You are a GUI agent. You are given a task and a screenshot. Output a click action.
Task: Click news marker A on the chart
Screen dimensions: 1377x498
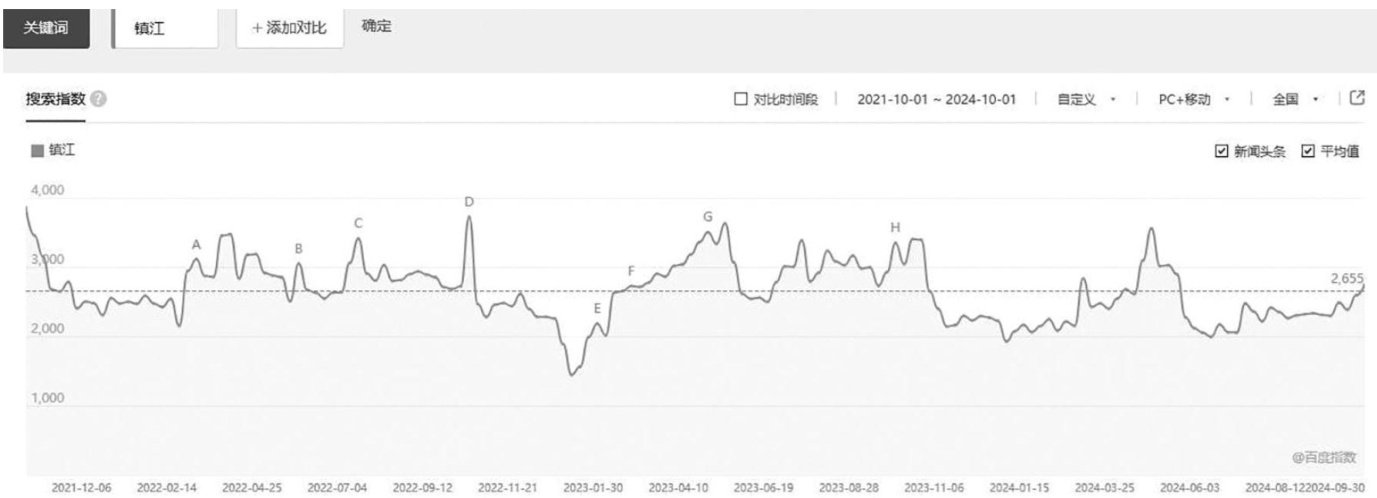(196, 244)
